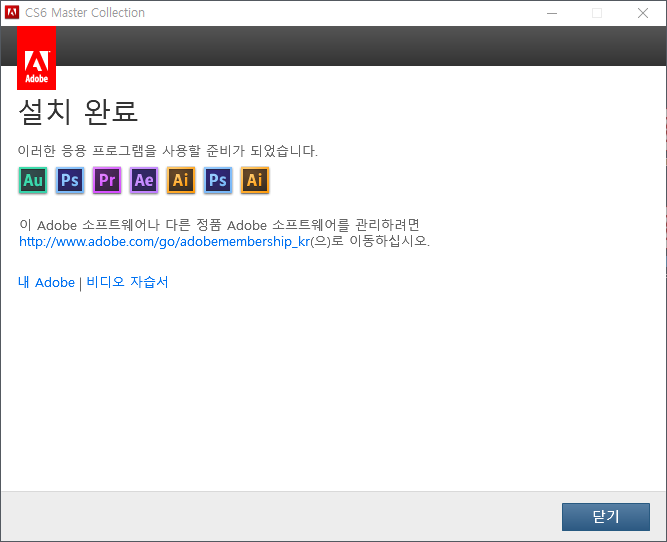This screenshot has height=542, width=667.
Task: Click the Illustrator icon next to After Effects
Action: pos(181,180)
